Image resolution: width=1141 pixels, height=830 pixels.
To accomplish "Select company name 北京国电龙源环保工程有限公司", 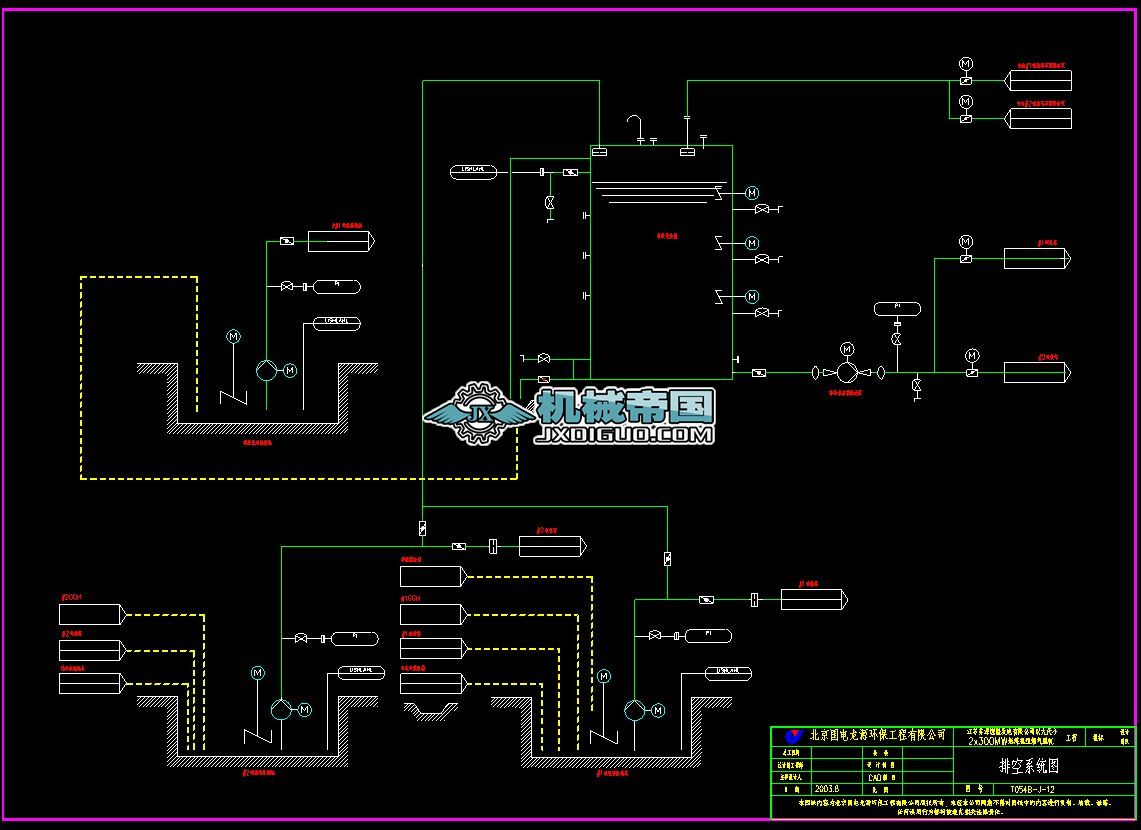I will pos(878,735).
